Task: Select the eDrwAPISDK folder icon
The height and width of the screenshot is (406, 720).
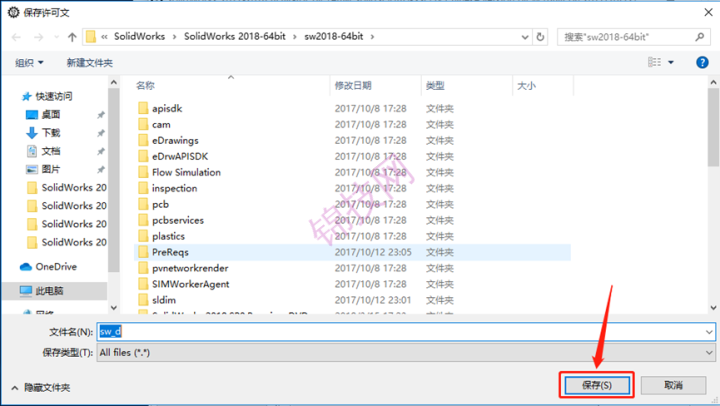Action: pos(143,156)
